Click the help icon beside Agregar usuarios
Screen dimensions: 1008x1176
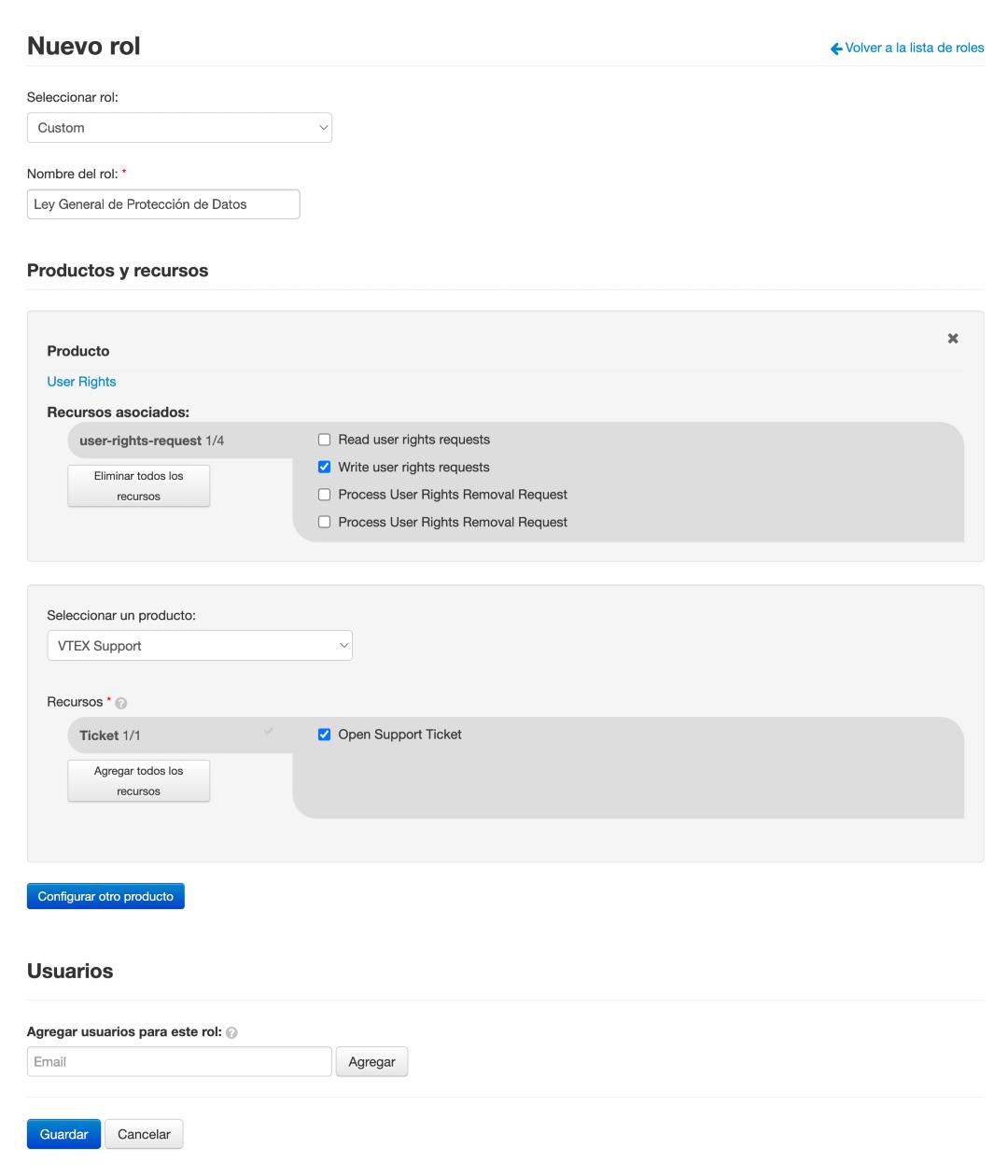(231, 1032)
